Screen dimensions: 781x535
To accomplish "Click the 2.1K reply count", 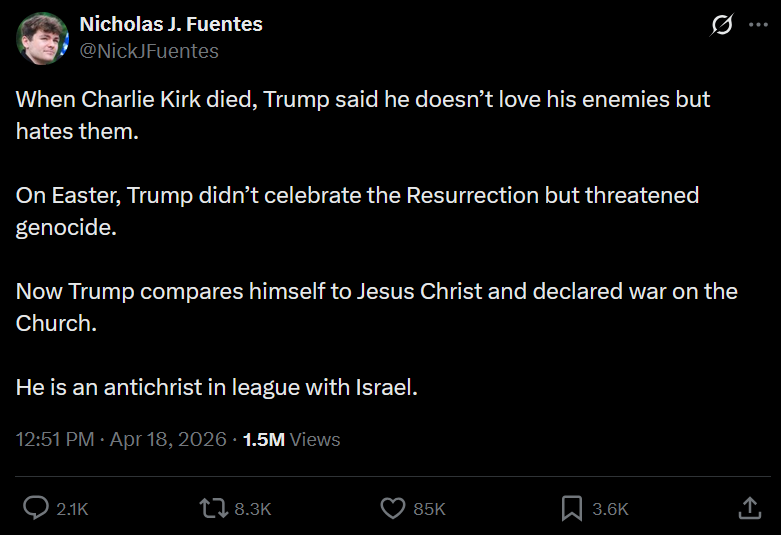I will [72, 509].
